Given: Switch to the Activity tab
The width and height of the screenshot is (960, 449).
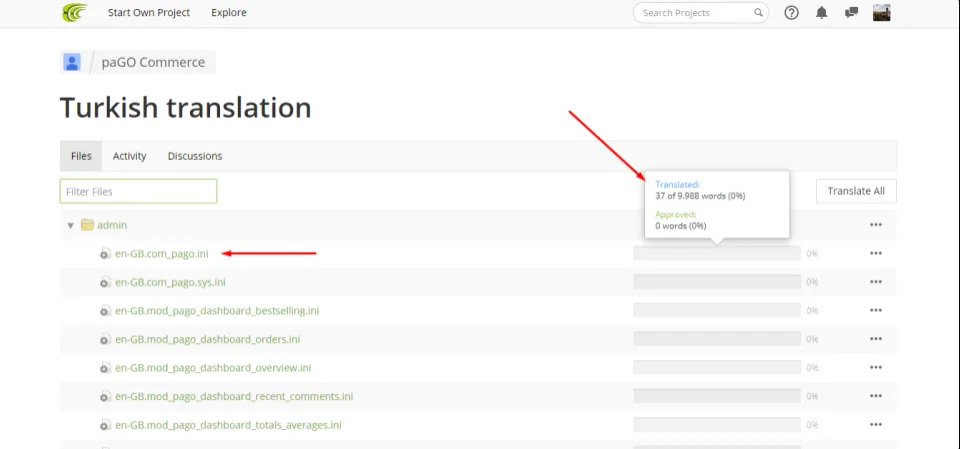Looking at the screenshot, I should click(129, 156).
